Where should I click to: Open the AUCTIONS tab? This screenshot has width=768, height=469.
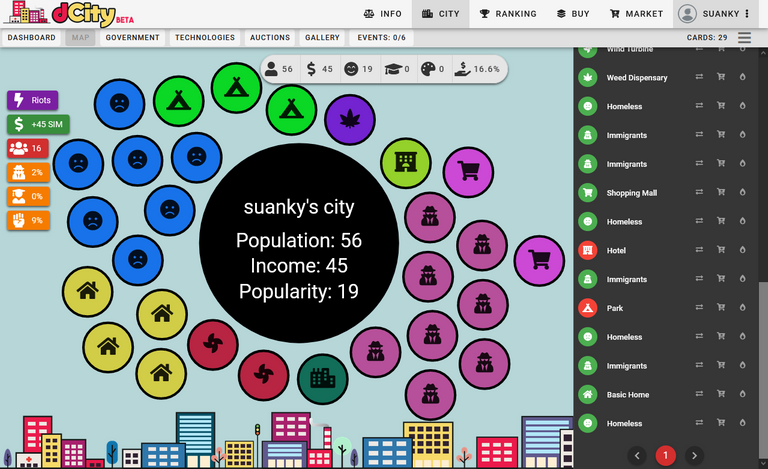(270, 38)
